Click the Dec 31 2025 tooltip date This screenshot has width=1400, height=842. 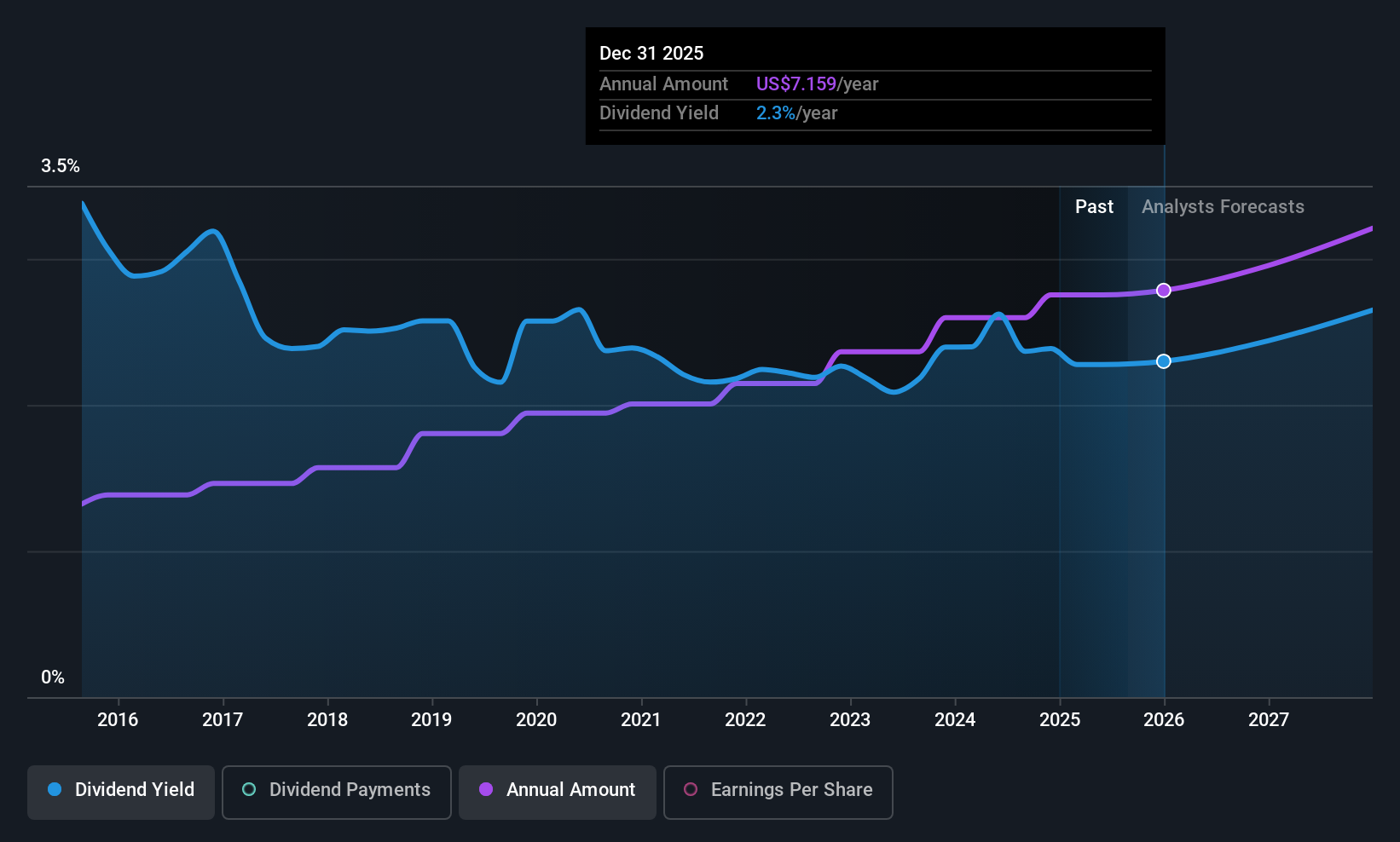(651, 54)
